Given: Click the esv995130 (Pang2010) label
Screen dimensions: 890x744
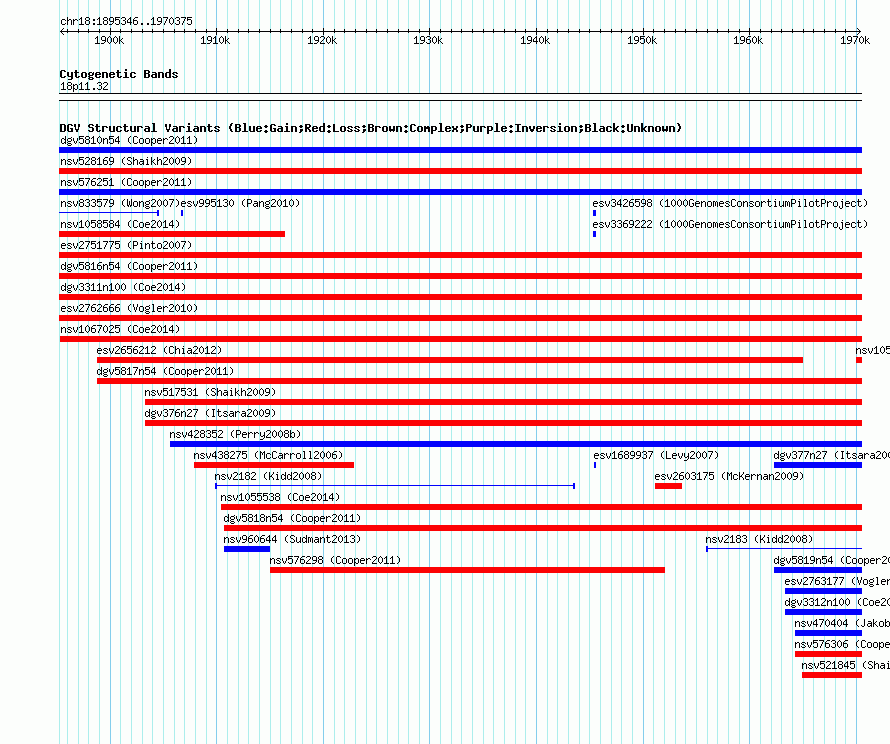Looking at the screenshot, I should click(x=240, y=203).
